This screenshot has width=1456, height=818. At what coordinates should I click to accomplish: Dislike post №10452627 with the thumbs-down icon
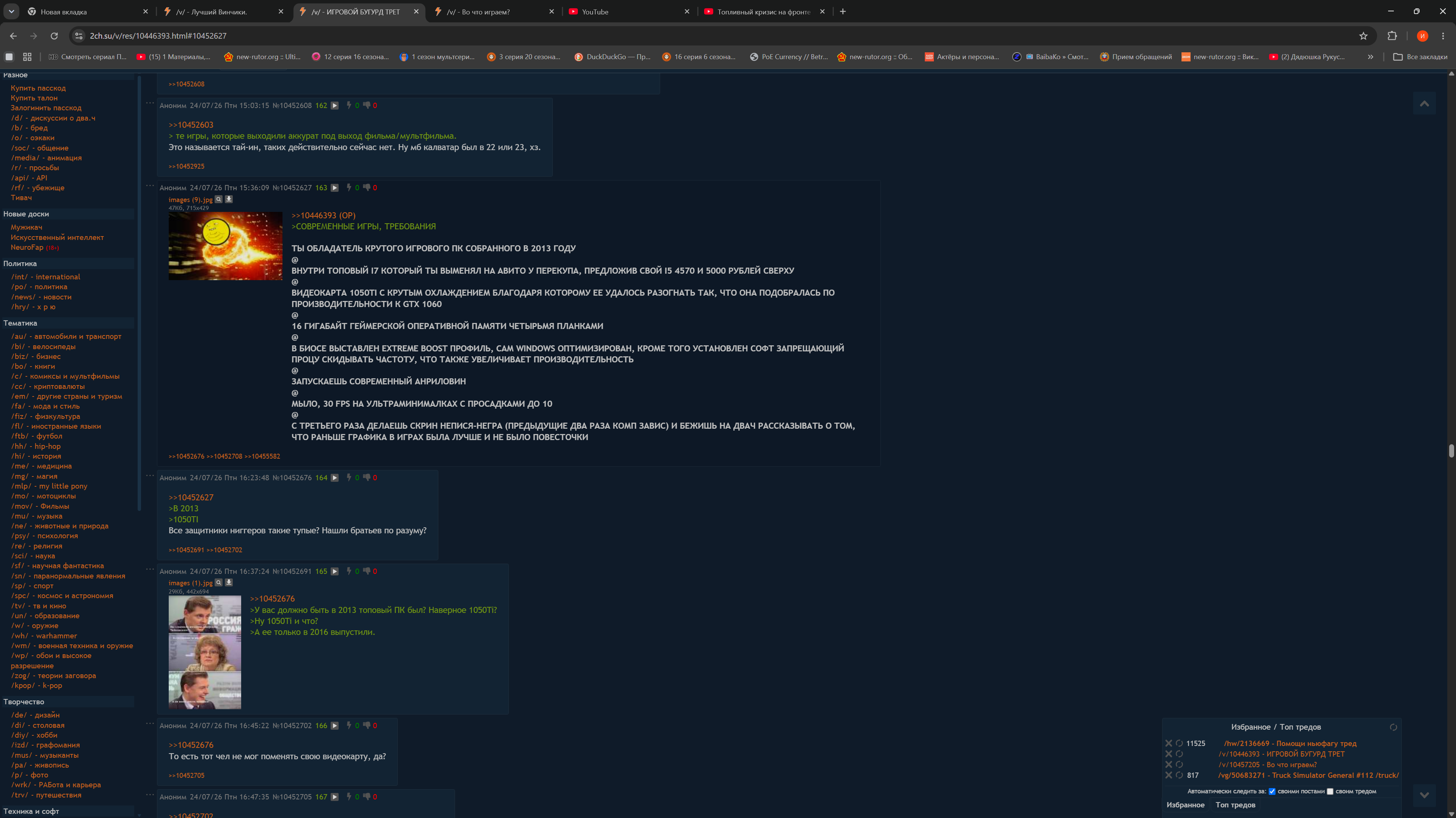point(366,188)
